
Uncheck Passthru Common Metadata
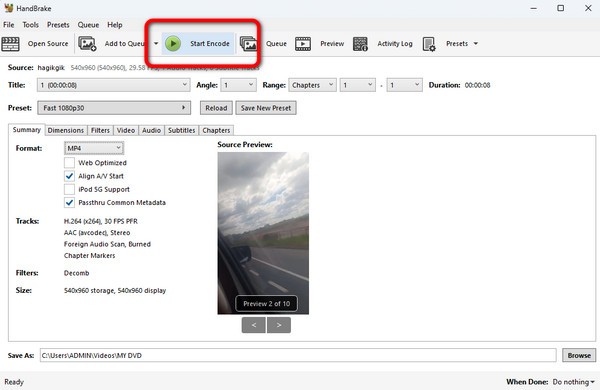(69, 202)
